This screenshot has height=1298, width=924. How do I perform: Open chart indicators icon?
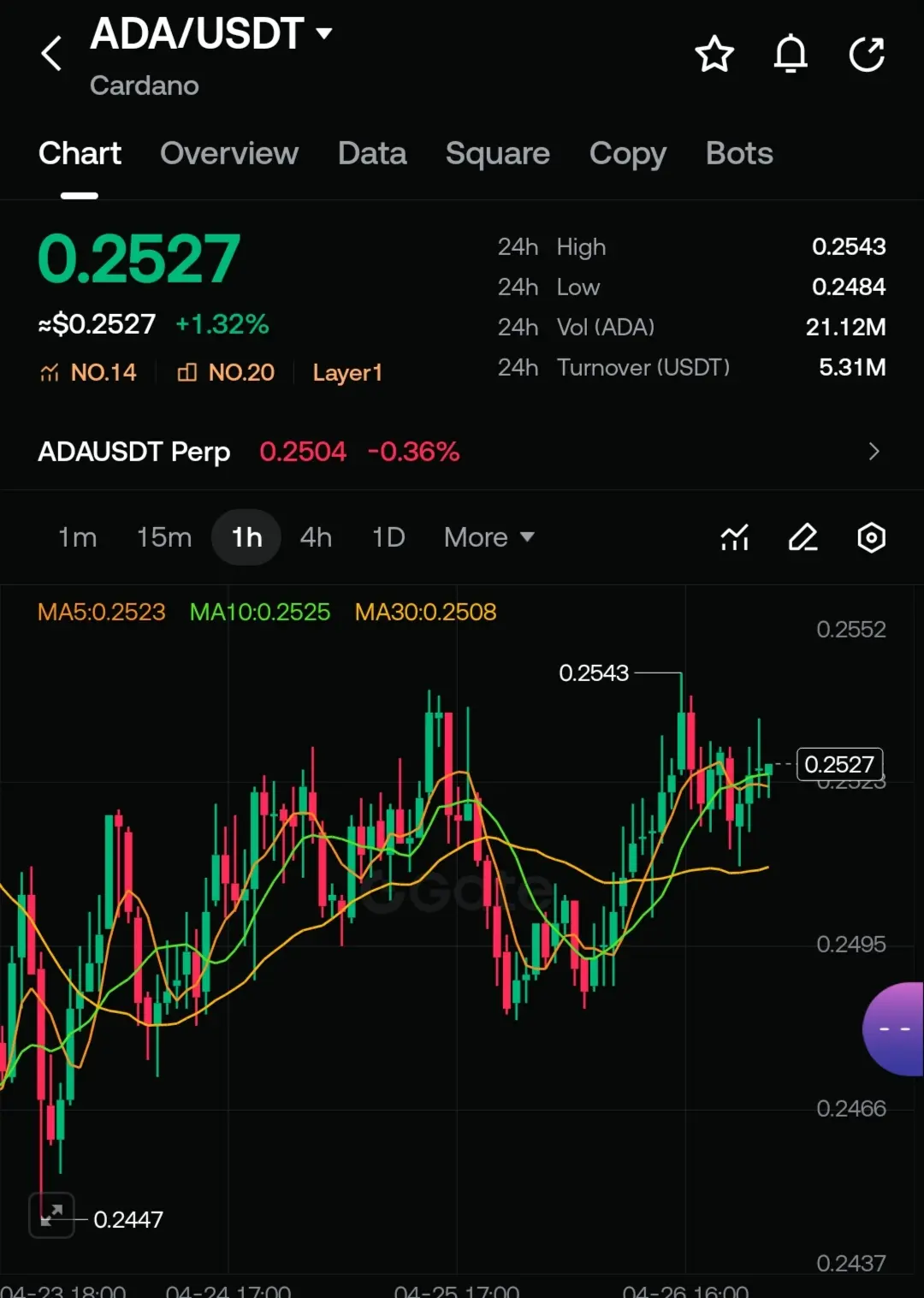click(x=735, y=537)
